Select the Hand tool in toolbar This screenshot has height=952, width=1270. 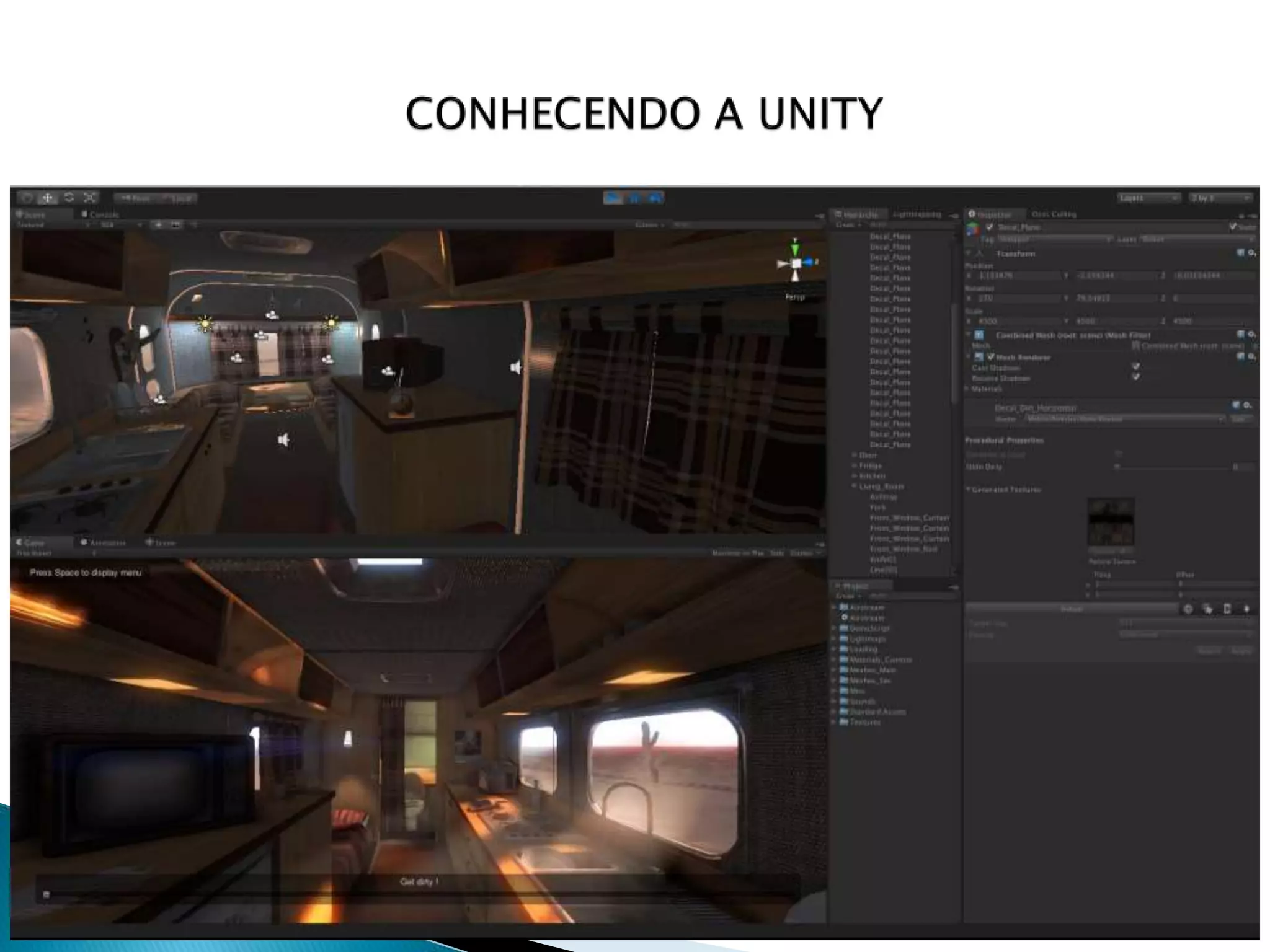26,198
